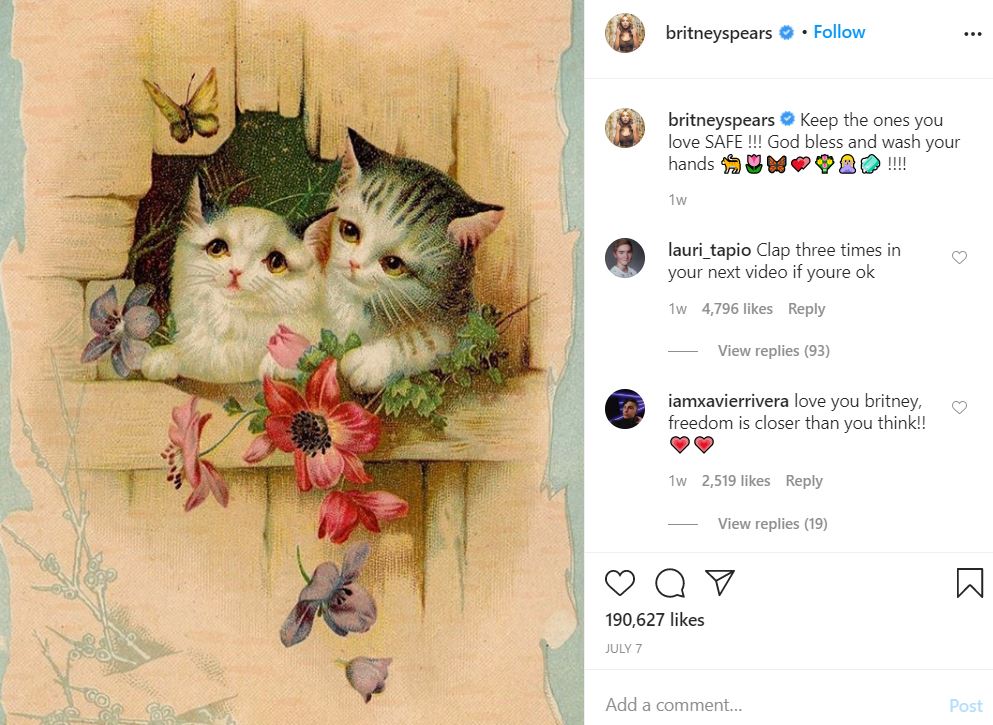The image size is (993, 725).
Task: Click the blue Post button
Action: (965, 706)
